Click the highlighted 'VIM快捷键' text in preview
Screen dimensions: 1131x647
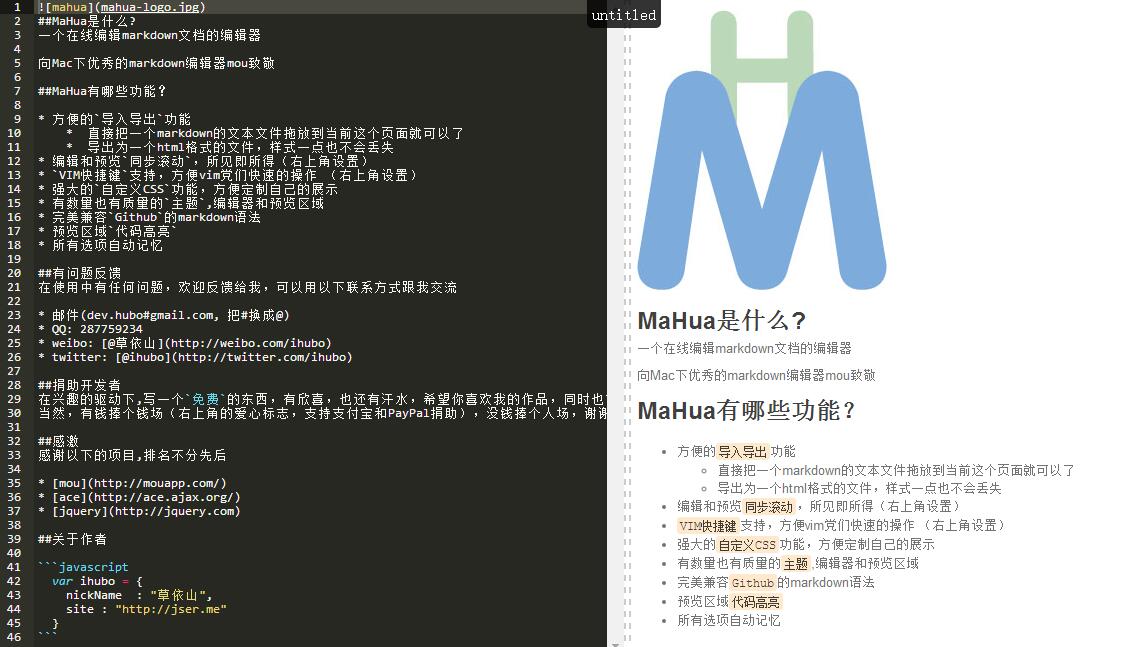[x=707, y=526]
